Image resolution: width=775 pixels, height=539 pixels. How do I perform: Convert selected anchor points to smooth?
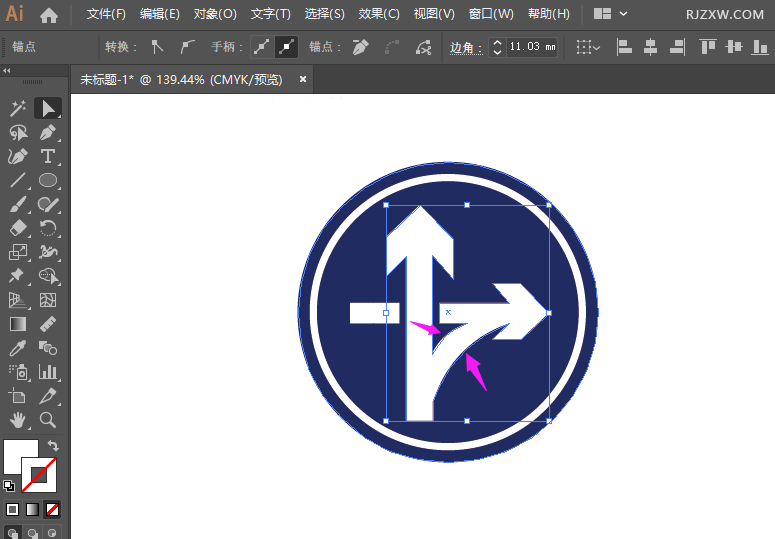point(187,47)
